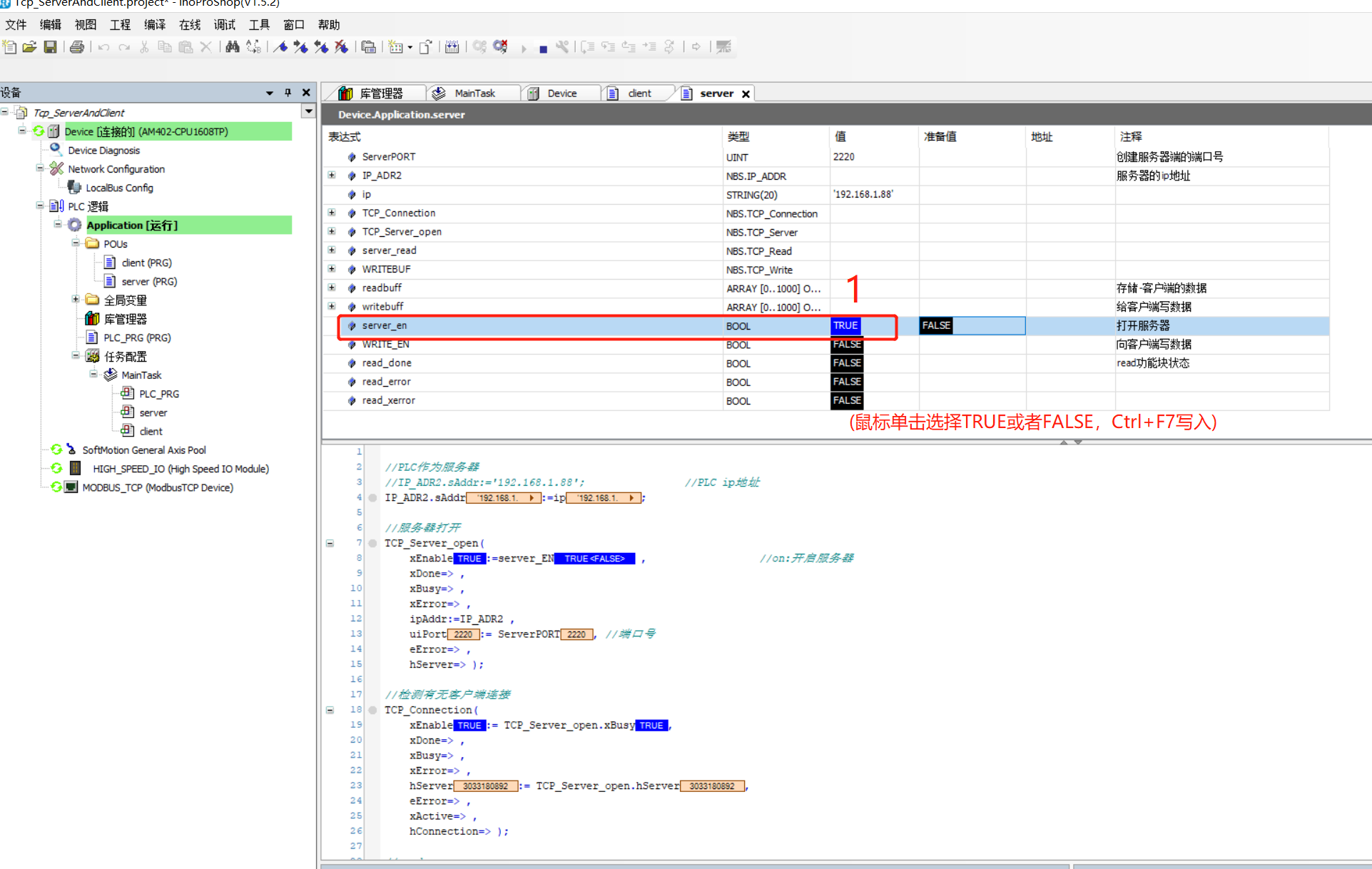Click the blue Stop application icon
The width and height of the screenshot is (1372, 869).
coord(543,49)
